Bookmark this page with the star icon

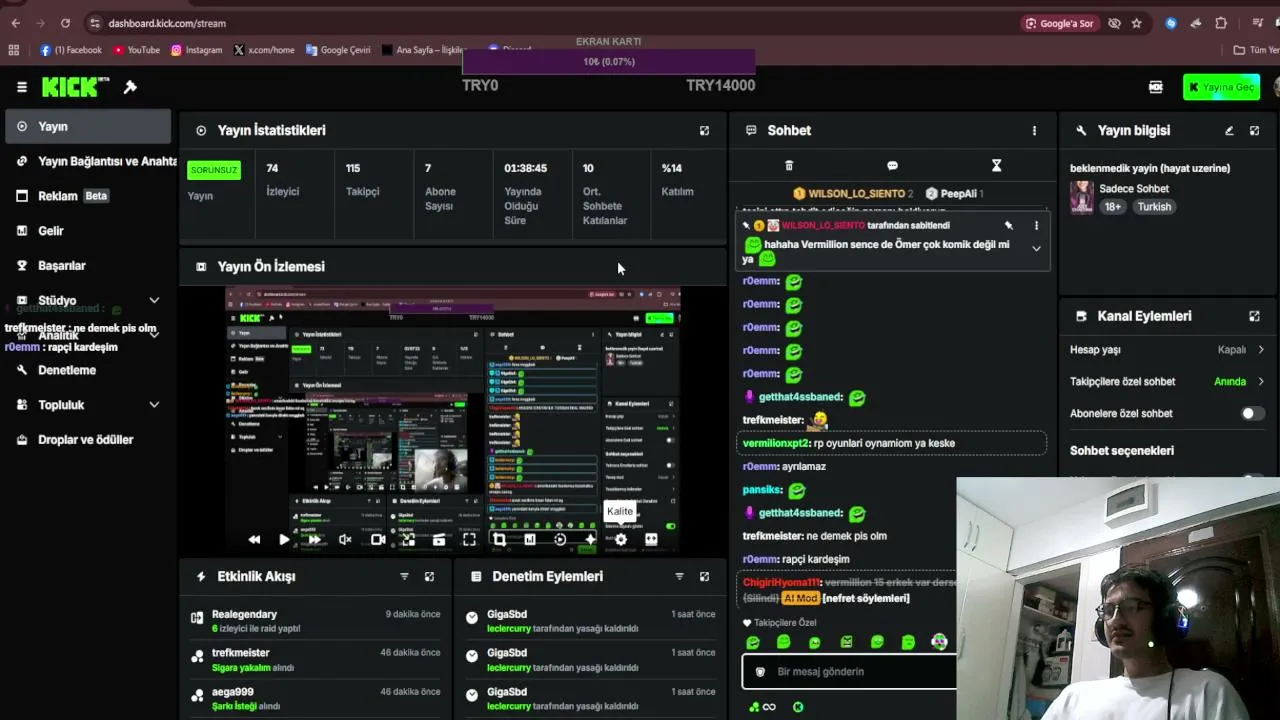tap(1137, 23)
